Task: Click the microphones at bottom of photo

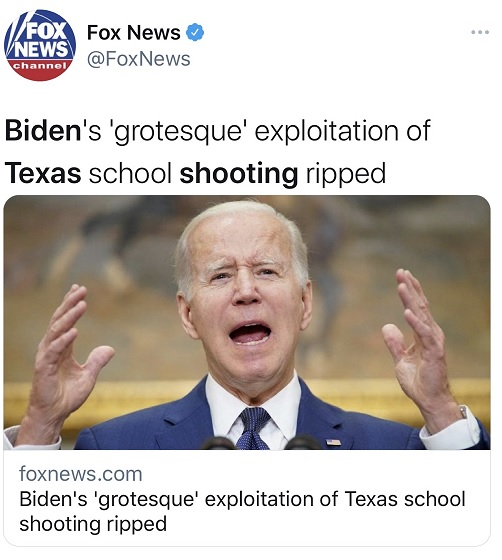Action: (x=262, y=443)
